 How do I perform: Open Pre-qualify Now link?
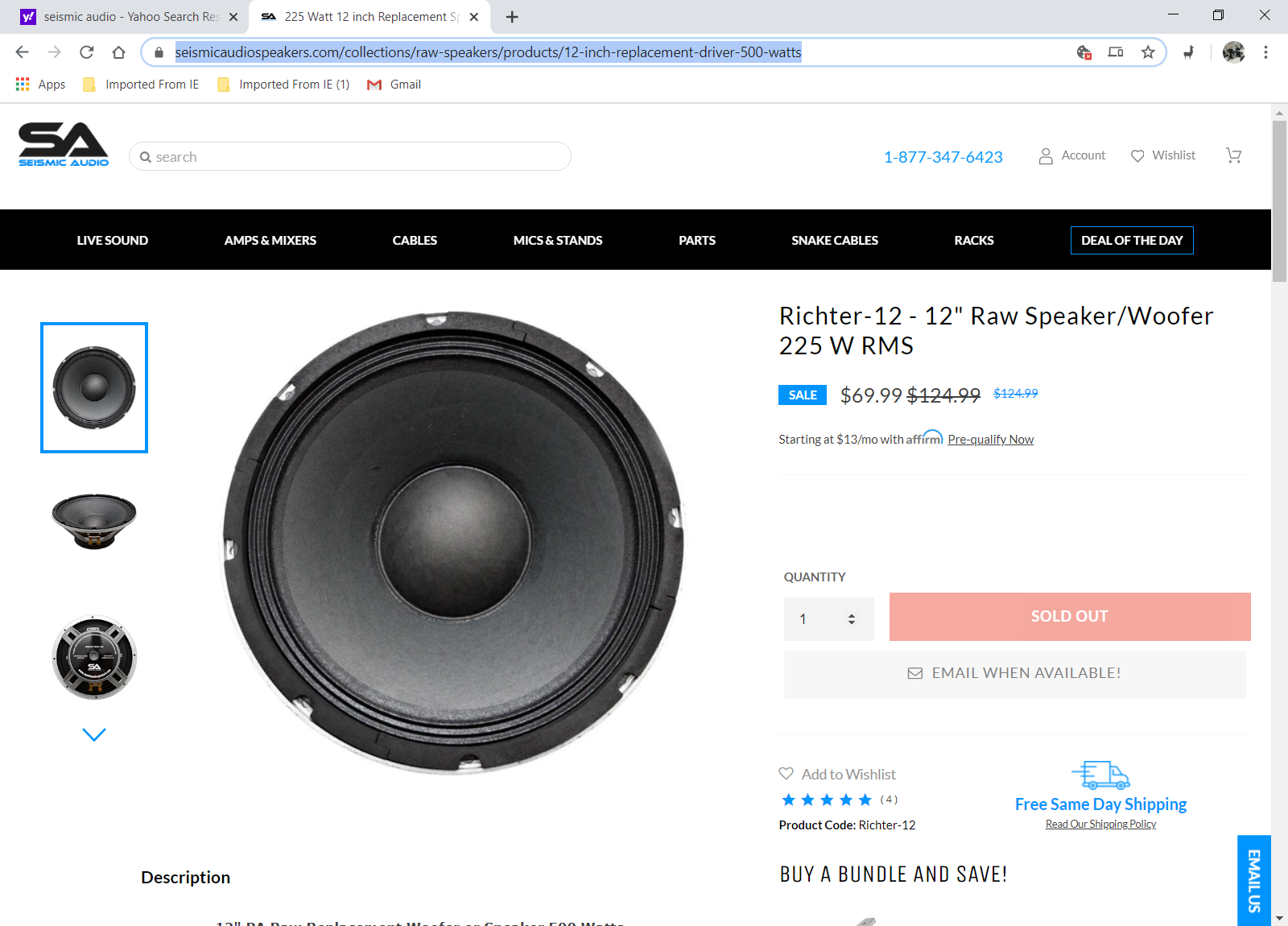point(991,440)
